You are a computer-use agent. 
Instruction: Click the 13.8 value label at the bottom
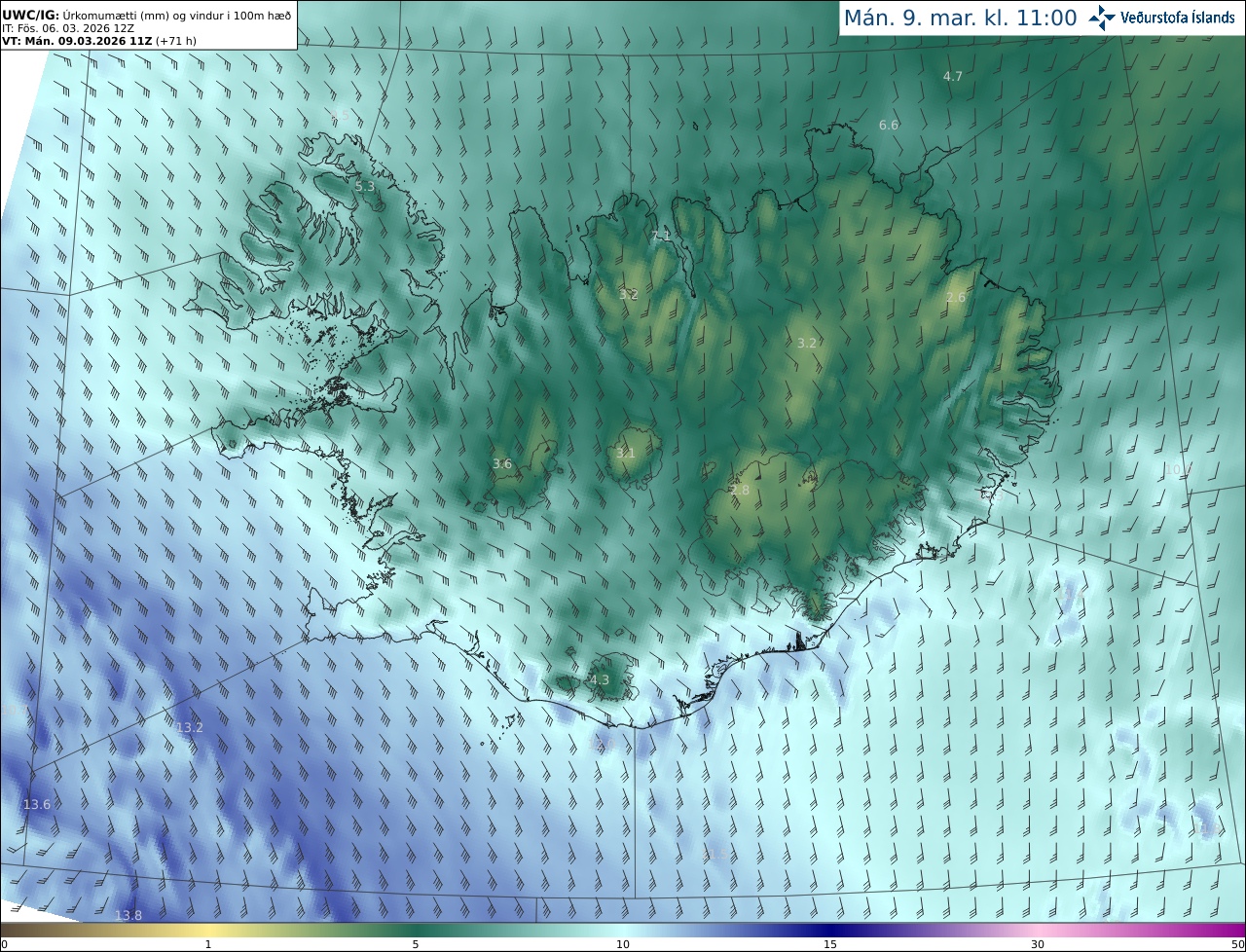(128, 915)
